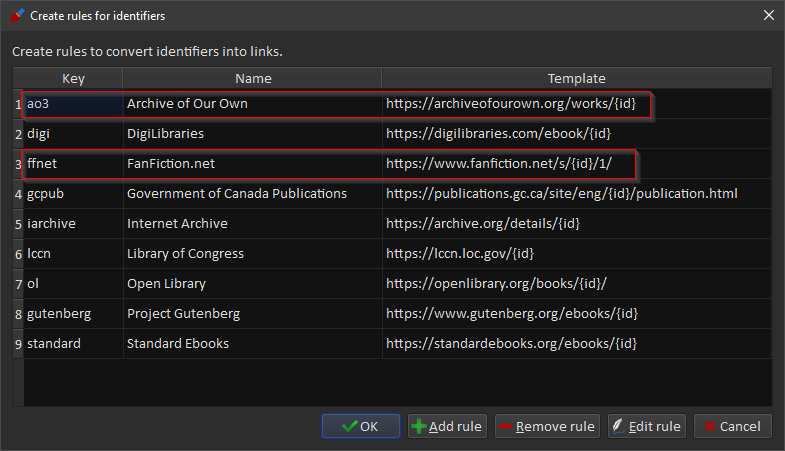
Task: Select the Project Gutenberg template cell
Action: (511, 314)
